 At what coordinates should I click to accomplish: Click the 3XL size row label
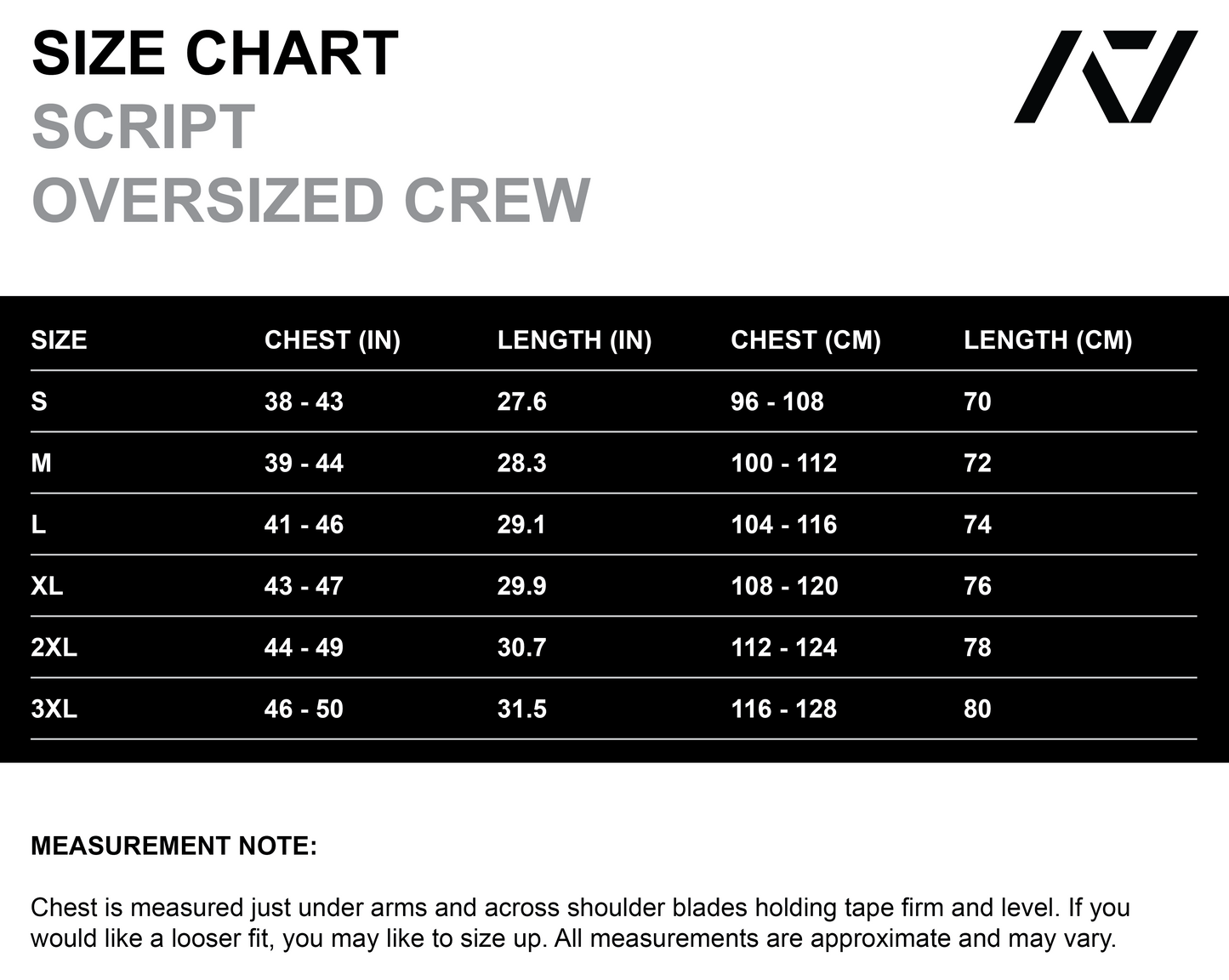point(54,709)
